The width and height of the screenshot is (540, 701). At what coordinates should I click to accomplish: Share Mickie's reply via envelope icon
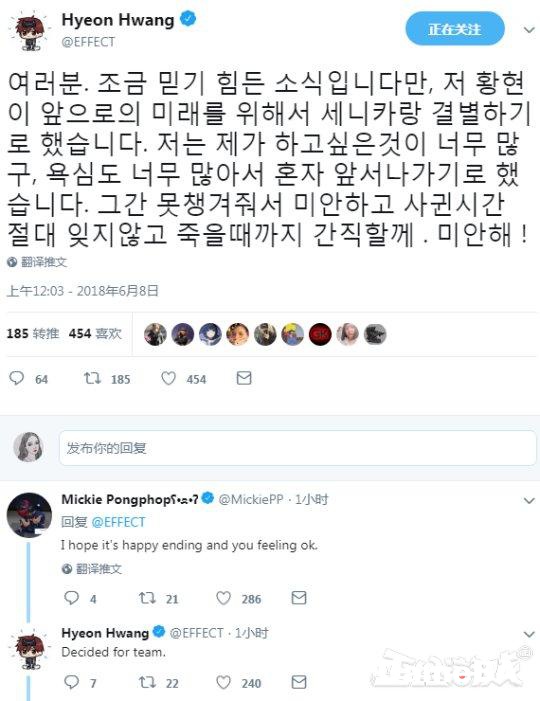299,598
